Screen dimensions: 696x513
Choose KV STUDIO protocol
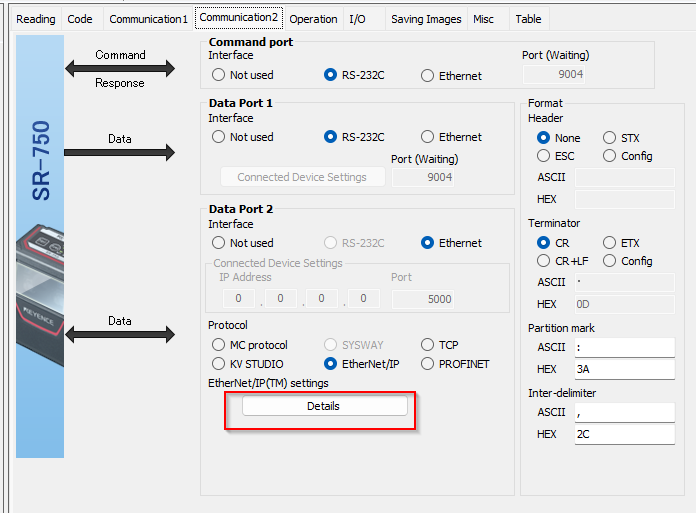248,364
